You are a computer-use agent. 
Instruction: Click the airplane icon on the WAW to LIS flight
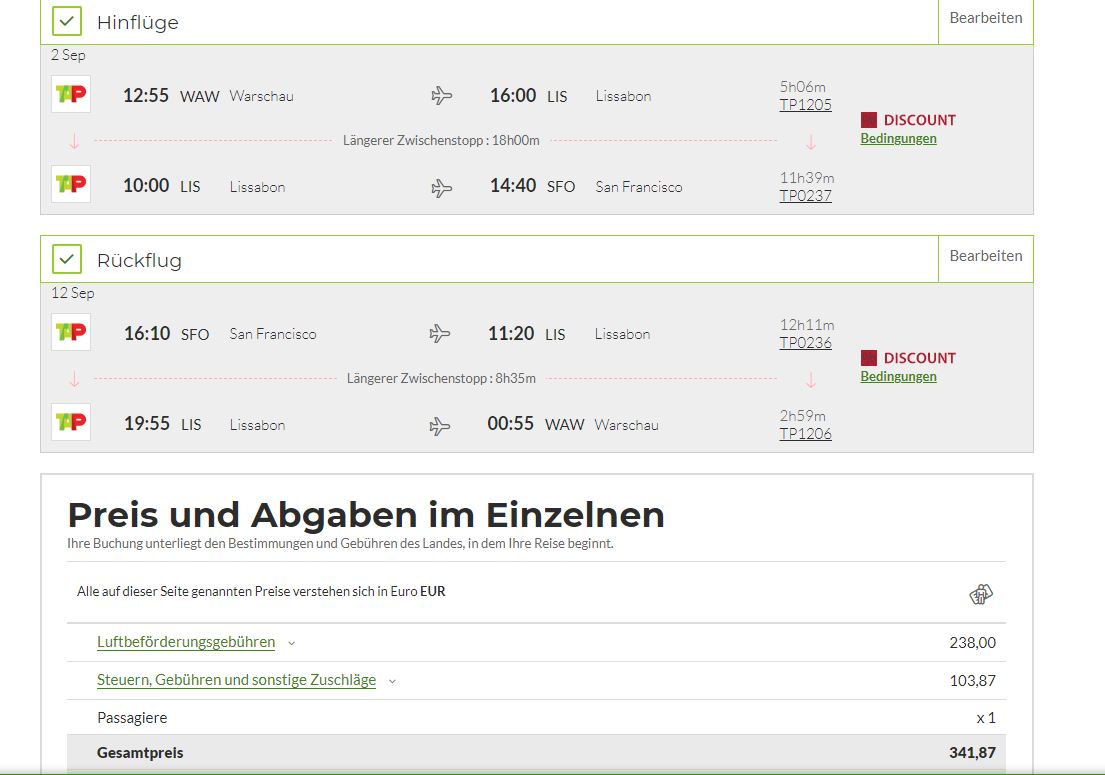coord(441,95)
